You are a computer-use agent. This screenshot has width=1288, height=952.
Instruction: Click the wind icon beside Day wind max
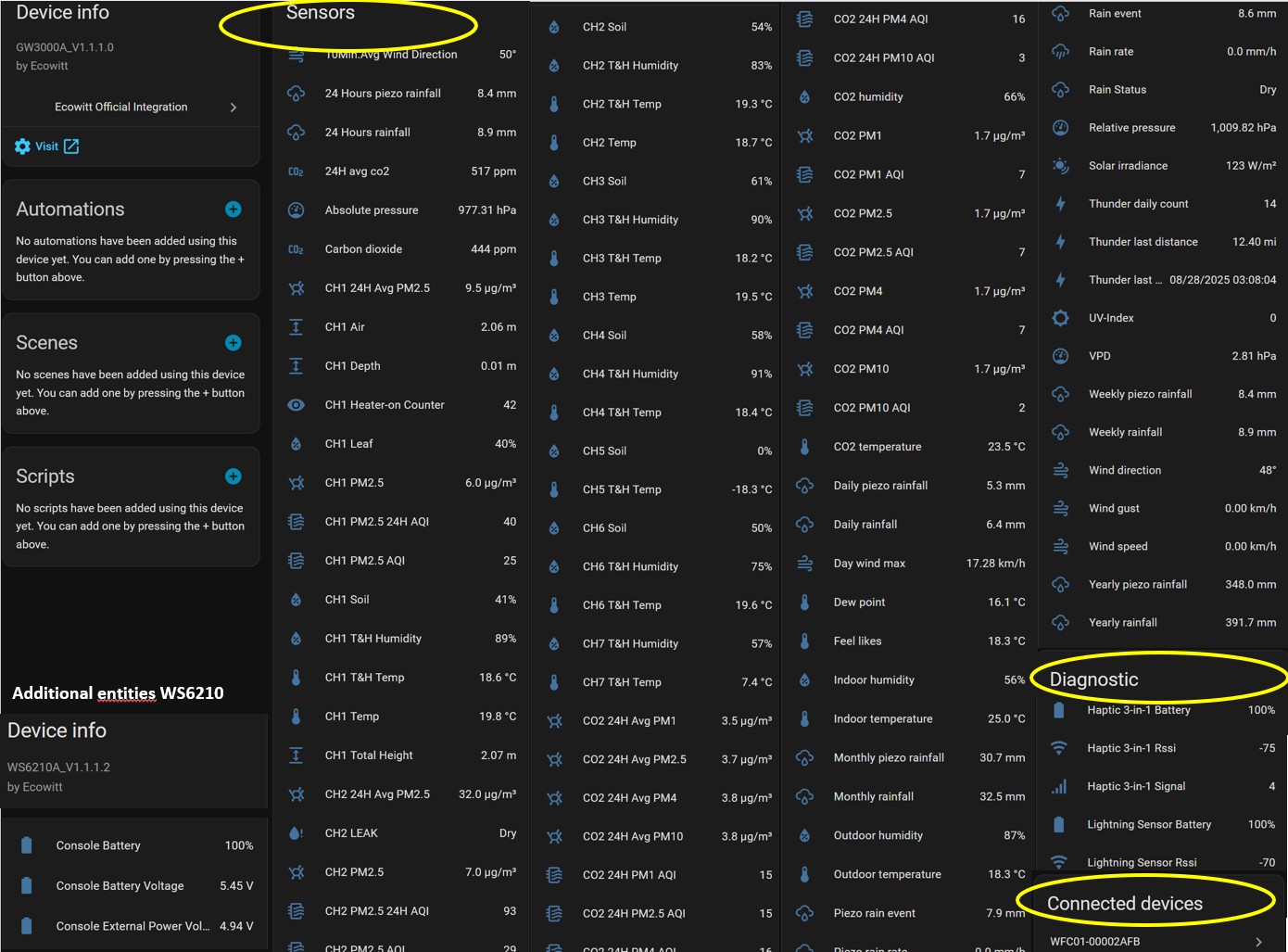click(805, 564)
